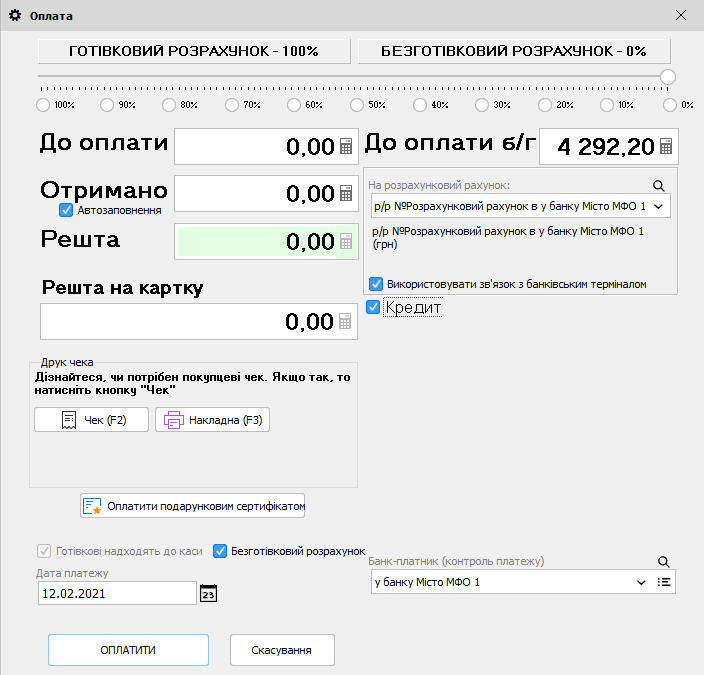Print receipt with Чек (F2) button
The width and height of the screenshot is (704, 675).
(x=92, y=420)
